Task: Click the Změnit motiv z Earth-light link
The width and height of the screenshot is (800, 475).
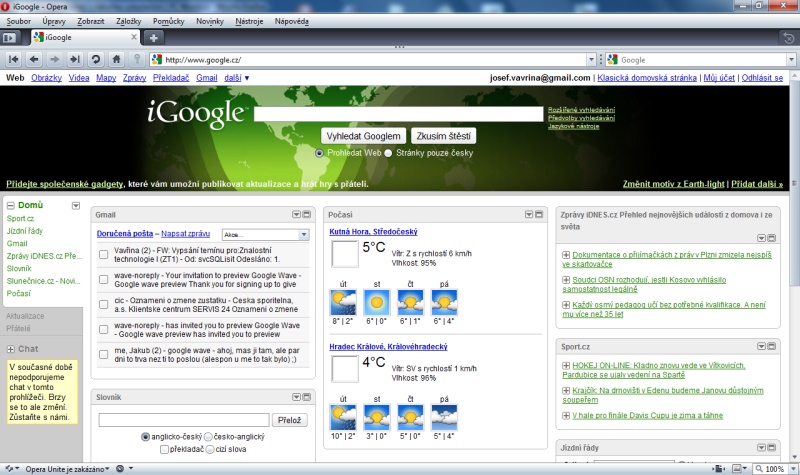Action: 673,184
